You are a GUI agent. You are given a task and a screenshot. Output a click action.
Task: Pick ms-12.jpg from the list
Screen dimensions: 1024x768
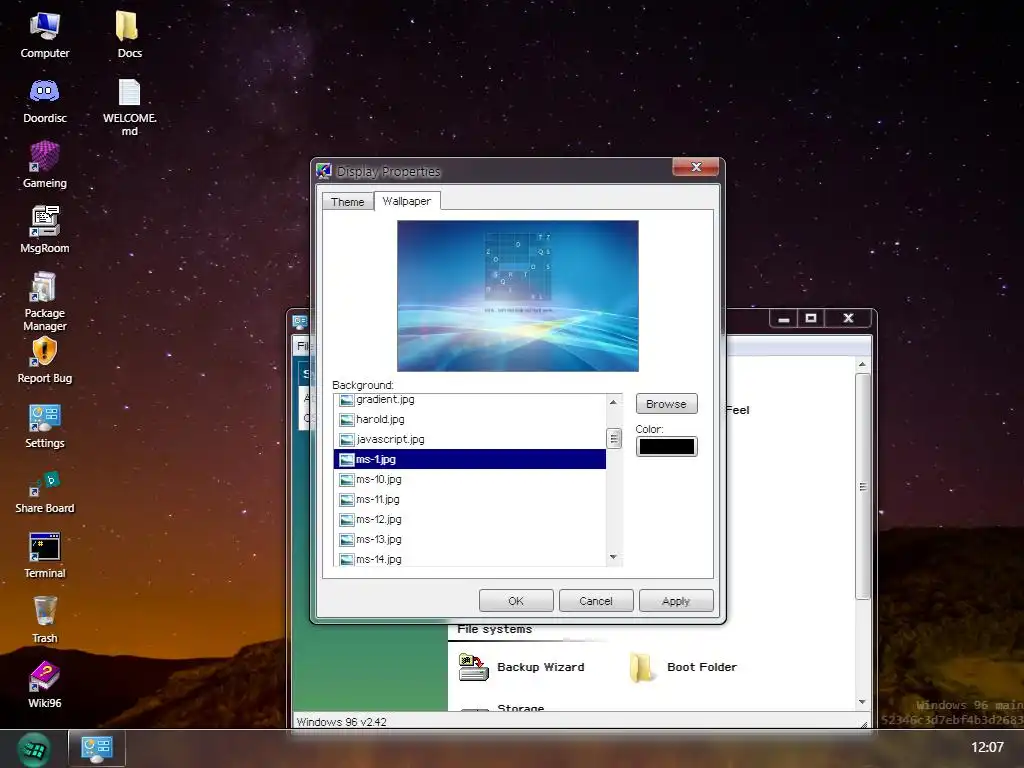[470, 519]
